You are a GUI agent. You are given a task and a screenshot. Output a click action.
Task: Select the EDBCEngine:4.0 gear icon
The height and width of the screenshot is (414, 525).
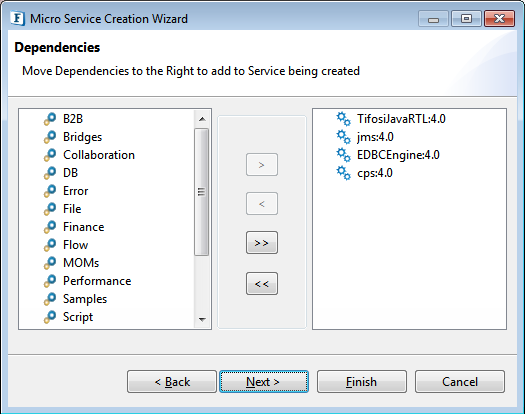(x=344, y=155)
